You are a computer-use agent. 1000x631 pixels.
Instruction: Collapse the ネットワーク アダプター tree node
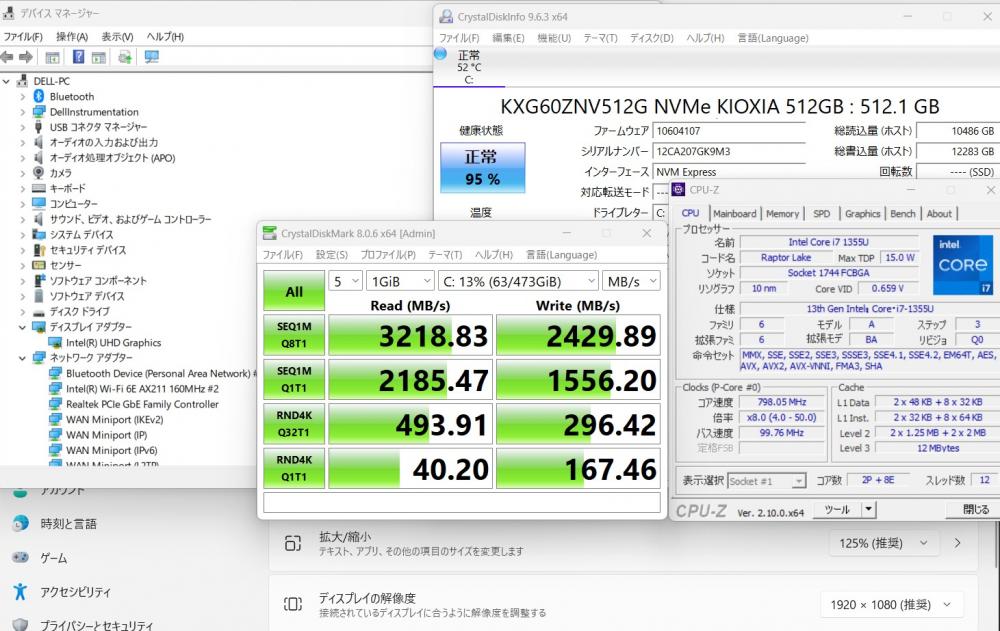[x=23, y=358]
